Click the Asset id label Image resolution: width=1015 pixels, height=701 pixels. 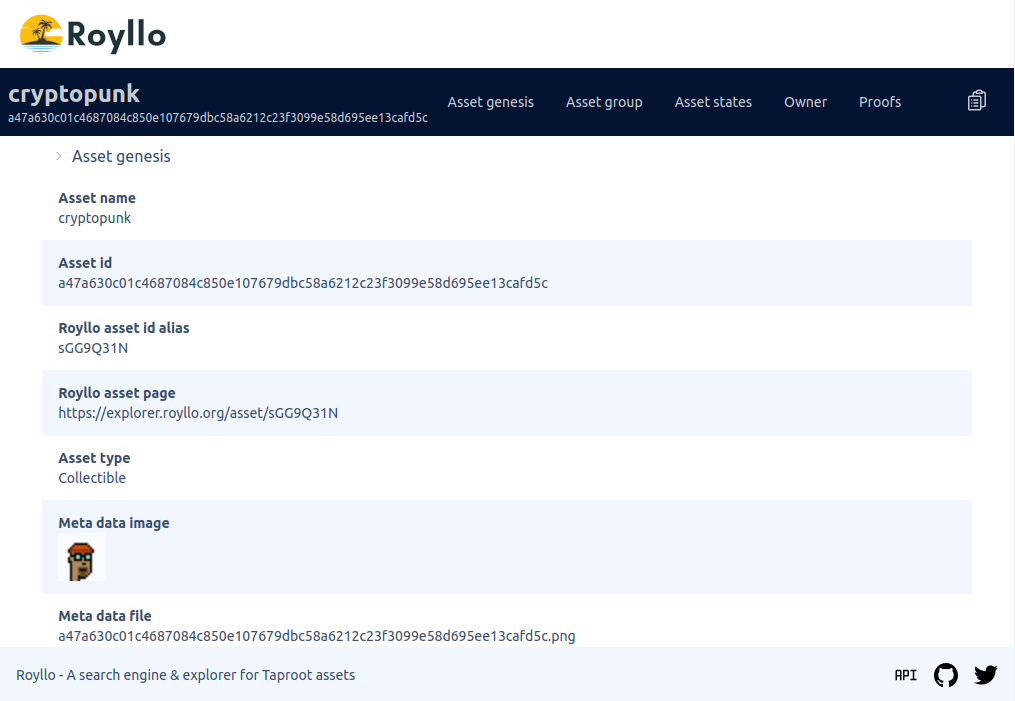(85, 263)
